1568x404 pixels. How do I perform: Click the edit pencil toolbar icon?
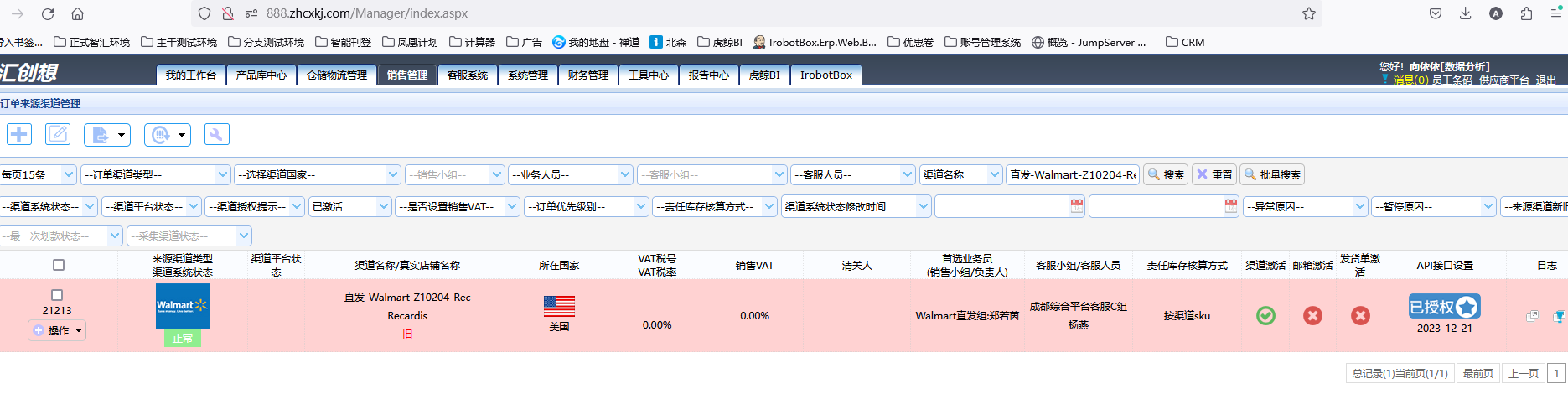(x=58, y=134)
